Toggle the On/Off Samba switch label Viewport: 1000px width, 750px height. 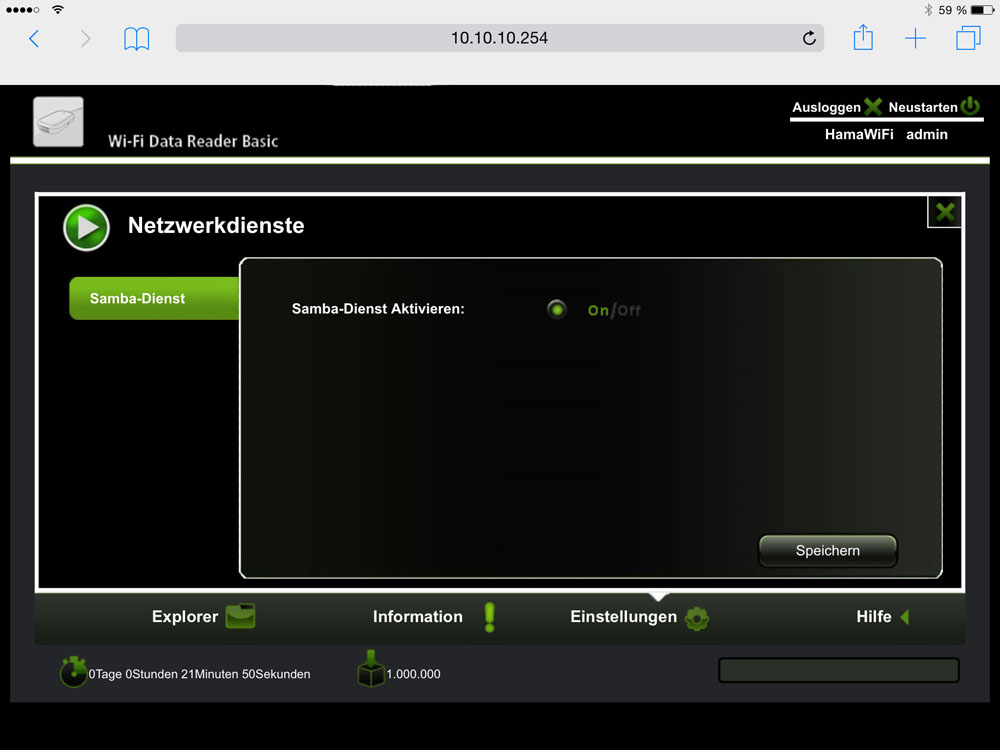614,310
